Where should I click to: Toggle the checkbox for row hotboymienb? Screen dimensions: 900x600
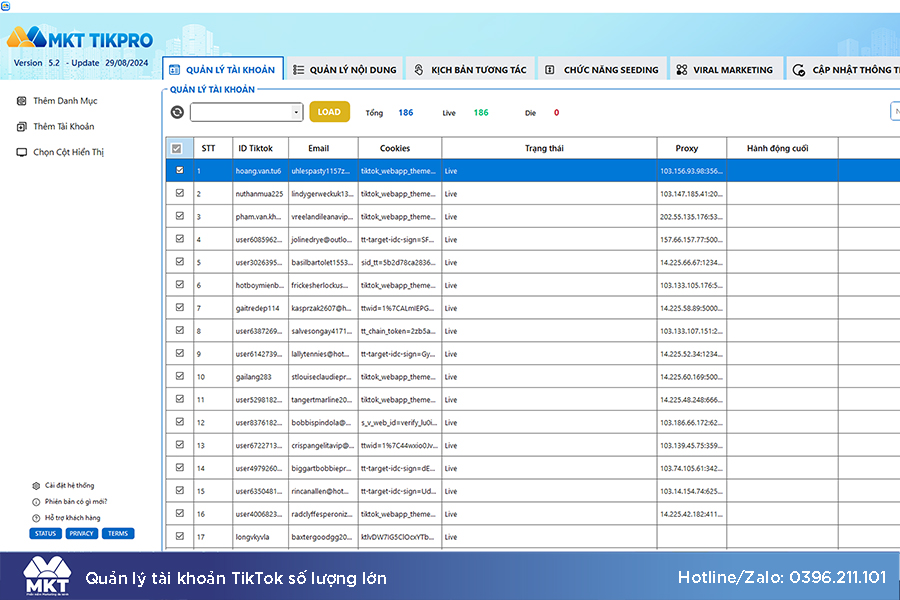click(x=180, y=285)
